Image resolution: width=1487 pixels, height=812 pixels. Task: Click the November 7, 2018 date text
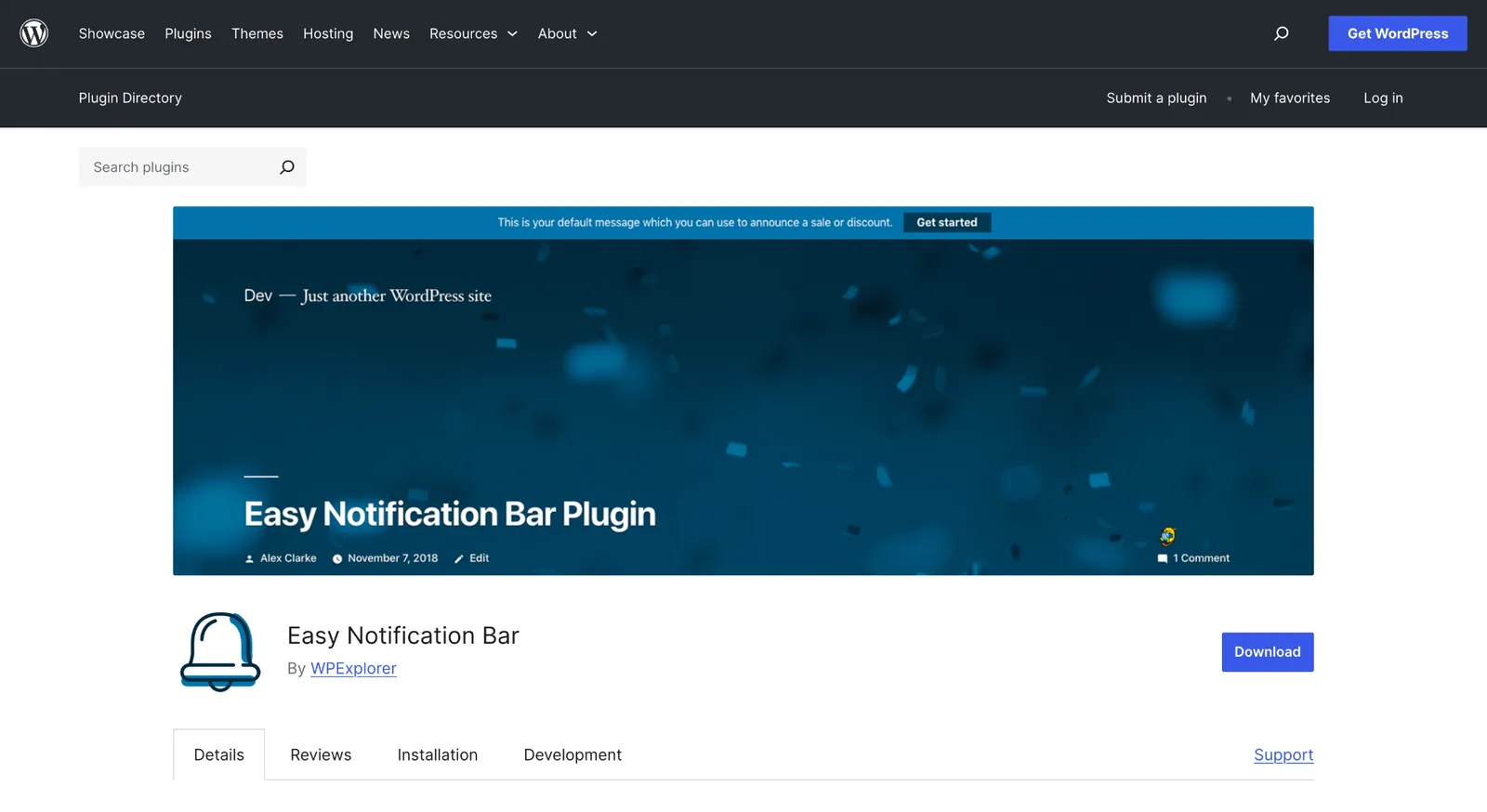tap(392, 558)
